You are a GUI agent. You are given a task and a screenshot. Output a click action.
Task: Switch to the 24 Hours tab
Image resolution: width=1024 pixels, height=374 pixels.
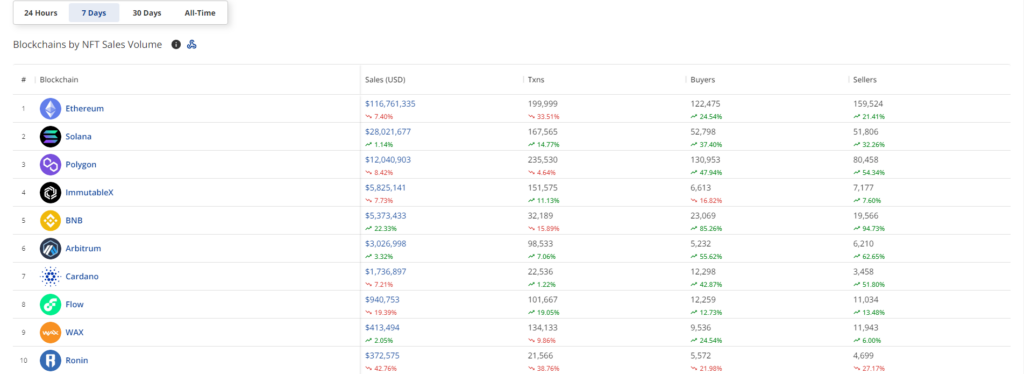pyautogui.click(x=40, y=13)
